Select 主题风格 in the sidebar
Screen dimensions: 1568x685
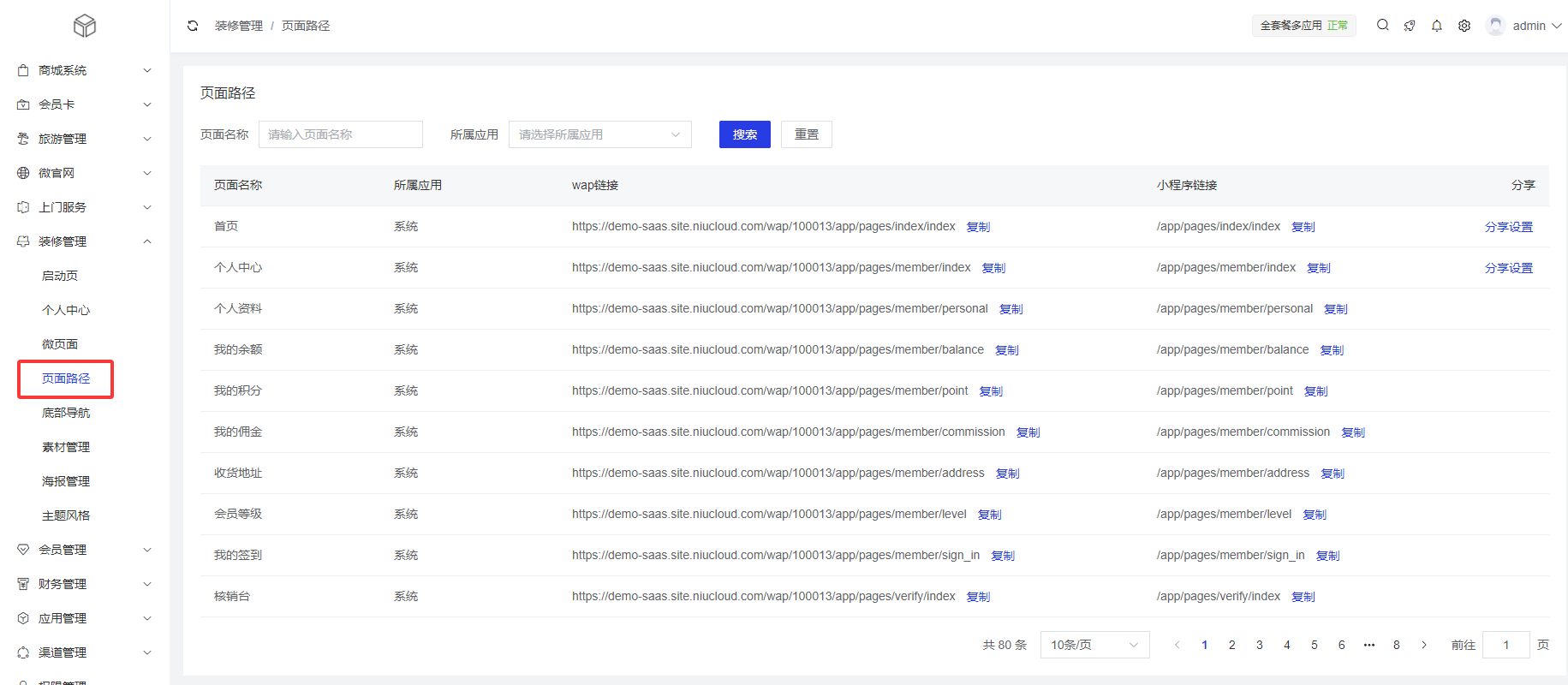(x=66, y=515)
